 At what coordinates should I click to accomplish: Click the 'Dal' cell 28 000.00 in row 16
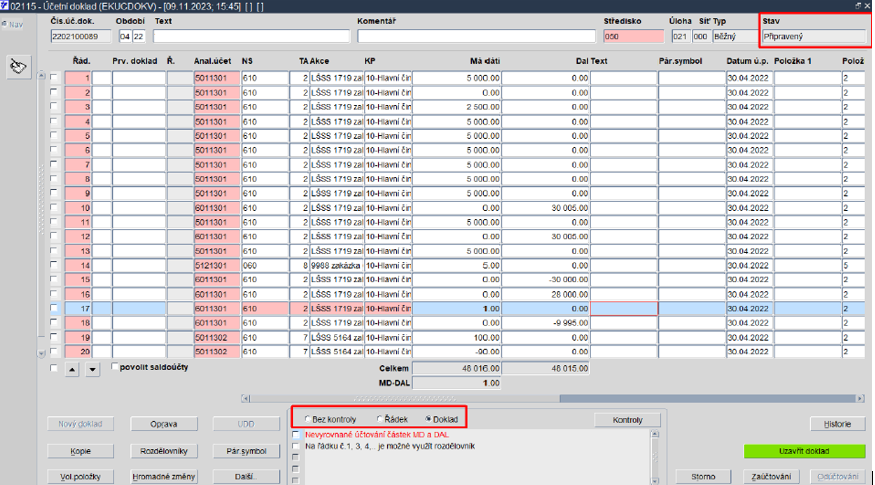pos(545,294)
